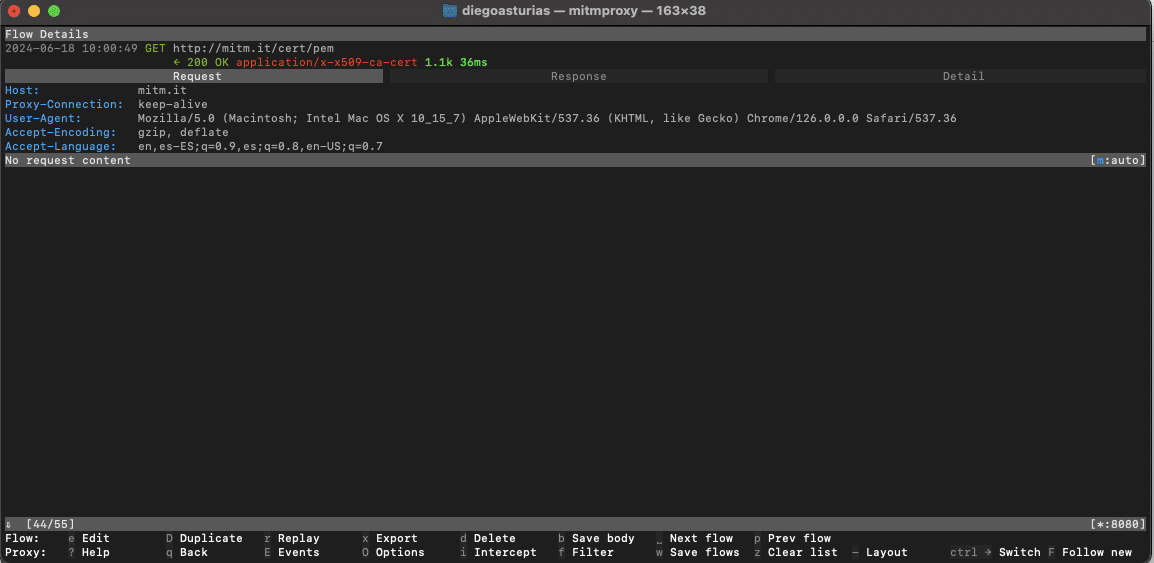This screenshot has width=1154, height=563.
Task: Click the 36ms response time
Action: pos(474,63)
